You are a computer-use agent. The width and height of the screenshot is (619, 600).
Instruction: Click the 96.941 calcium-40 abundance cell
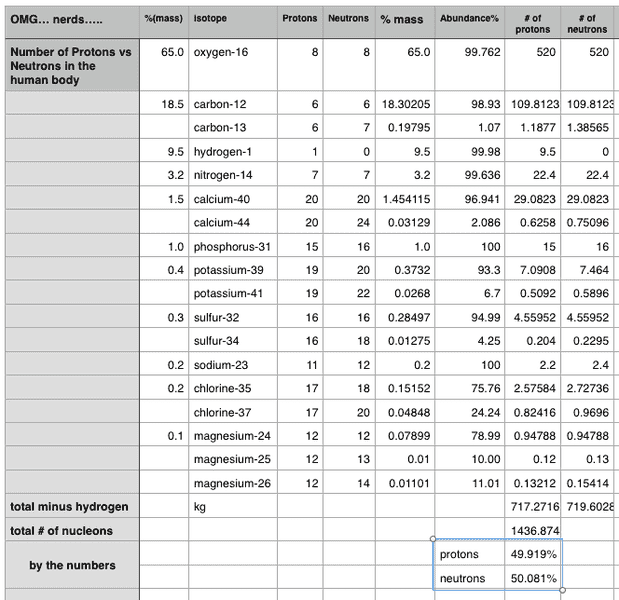(469, 198)
